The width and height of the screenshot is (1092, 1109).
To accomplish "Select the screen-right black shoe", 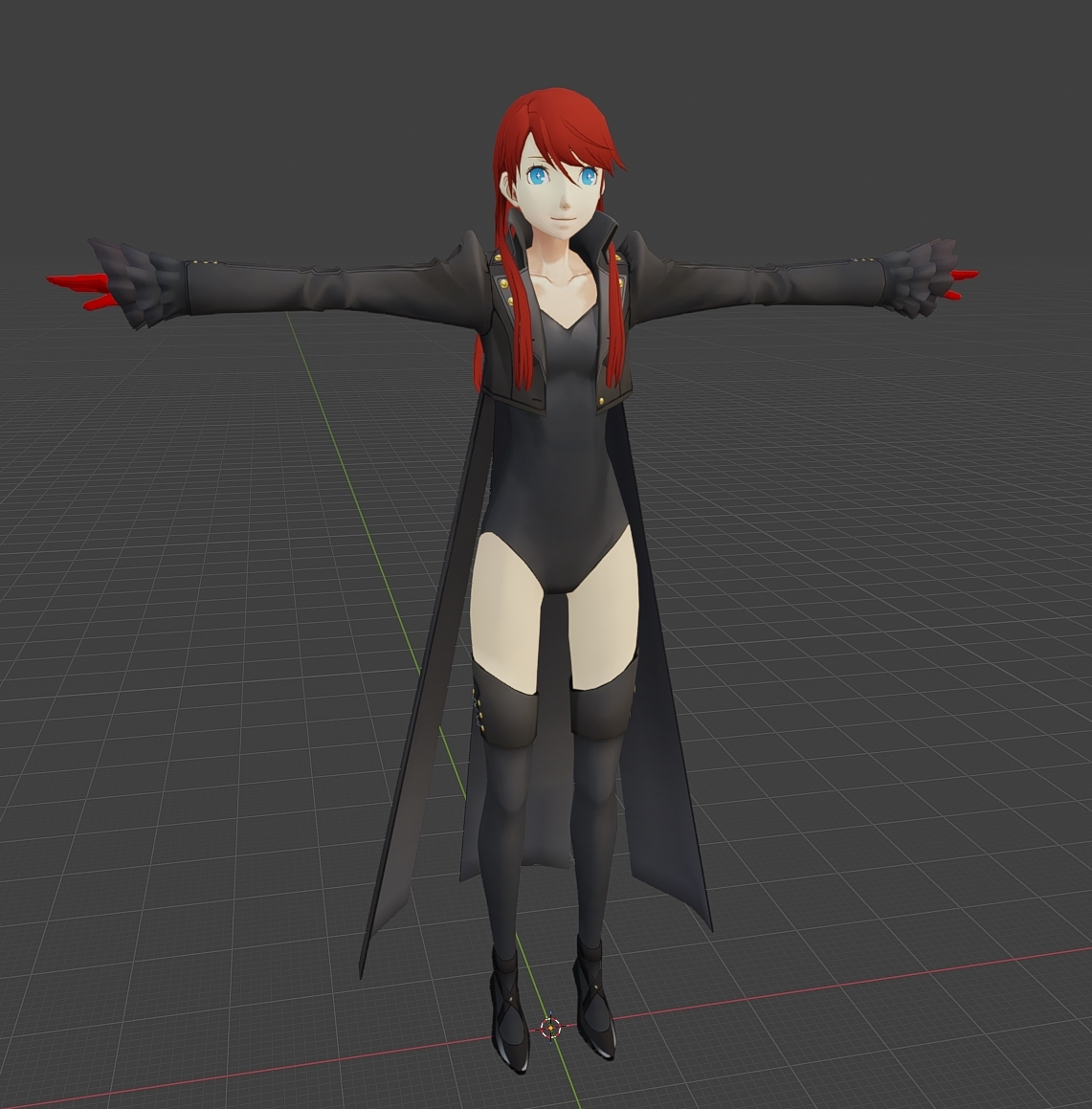I will click(593, 997).
